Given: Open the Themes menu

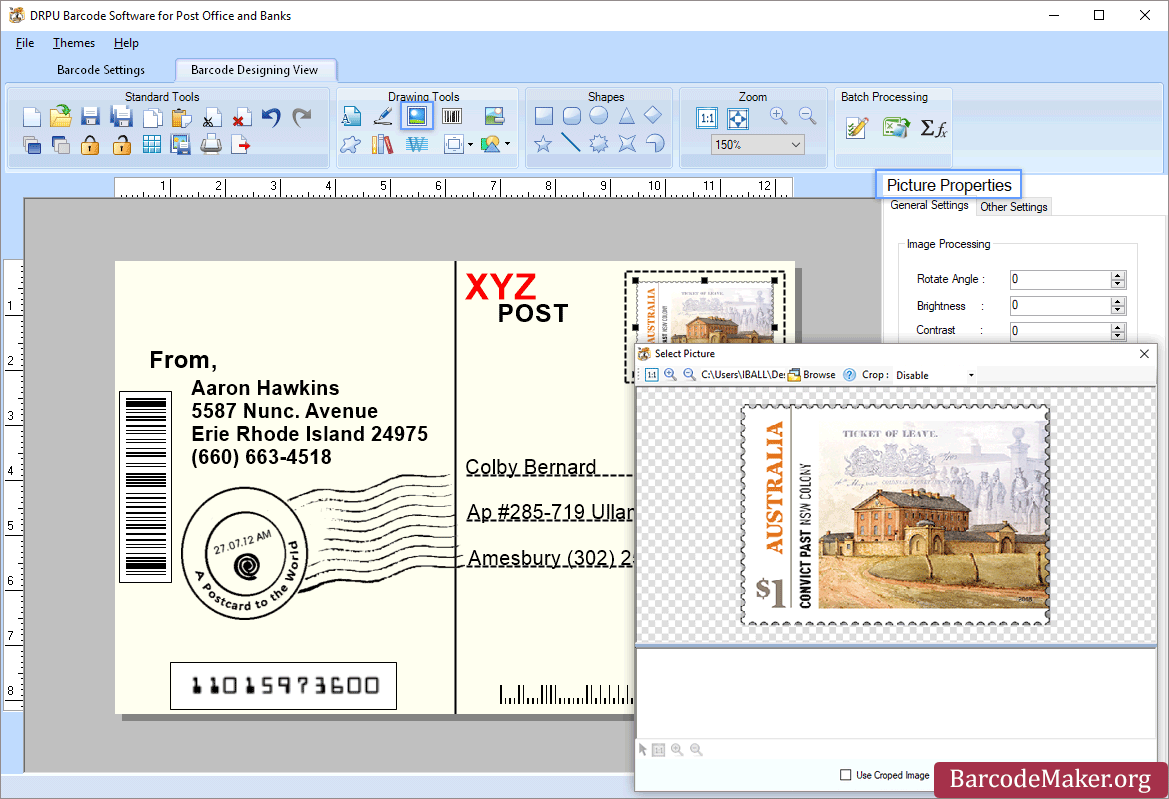Looking at the screenshot, I should 74,43.
